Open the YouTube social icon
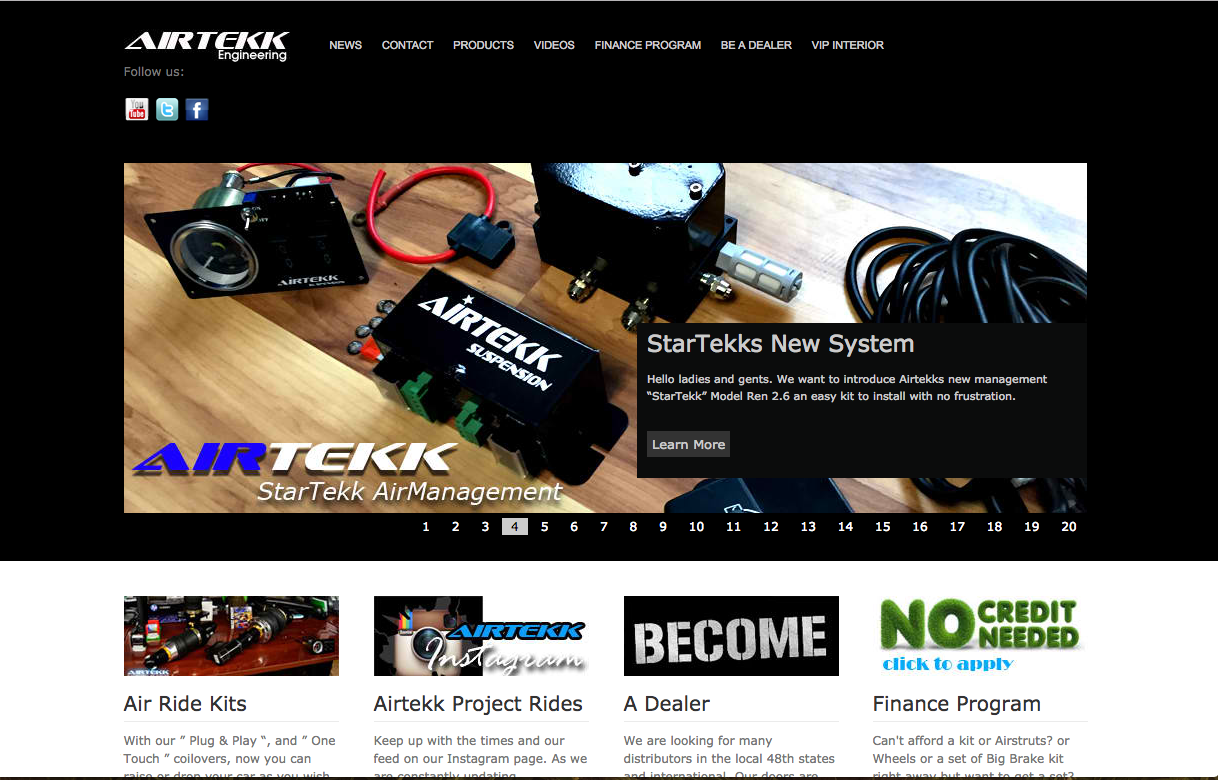The height and width of the screenshot is (780, 1218). click(x=137, y=109)
